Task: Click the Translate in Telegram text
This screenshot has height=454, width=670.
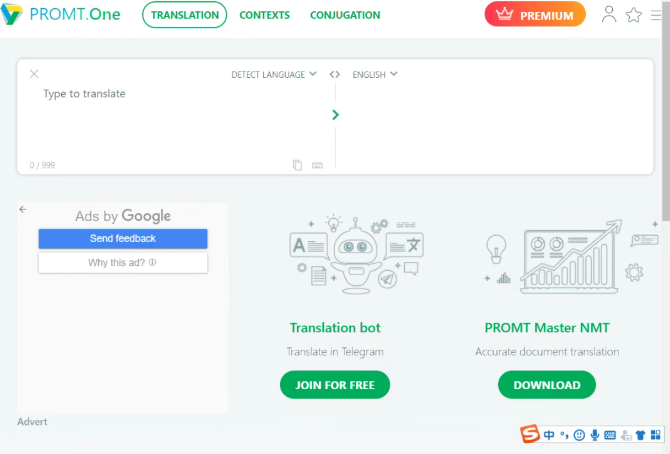Action: click(335, 351)
